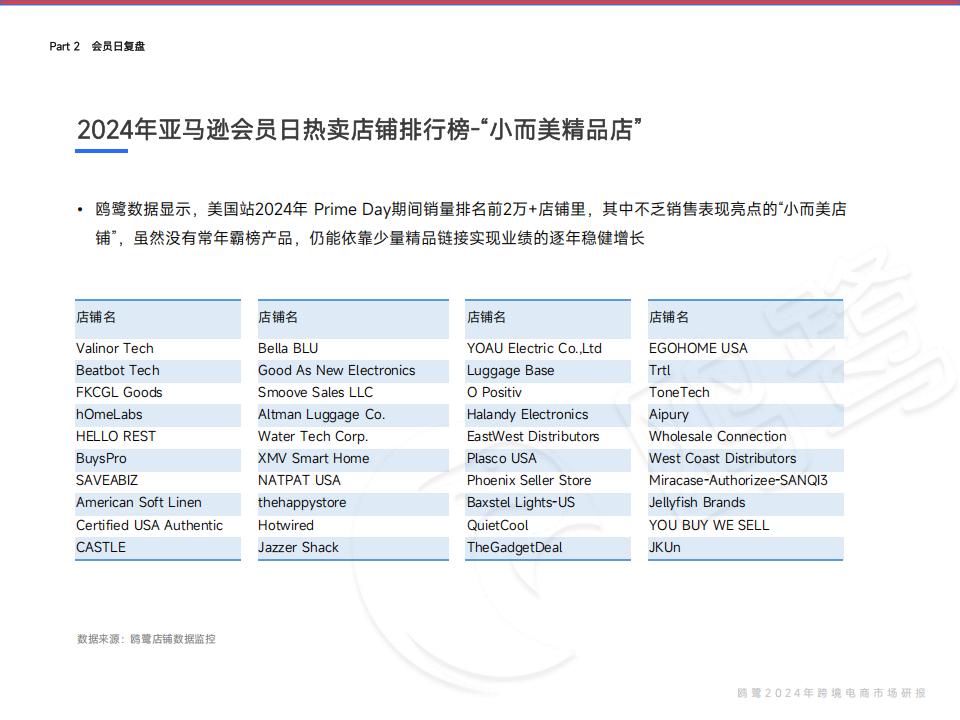Select Good As New Electronics cell
960x720 pixels.
point(353,370)
